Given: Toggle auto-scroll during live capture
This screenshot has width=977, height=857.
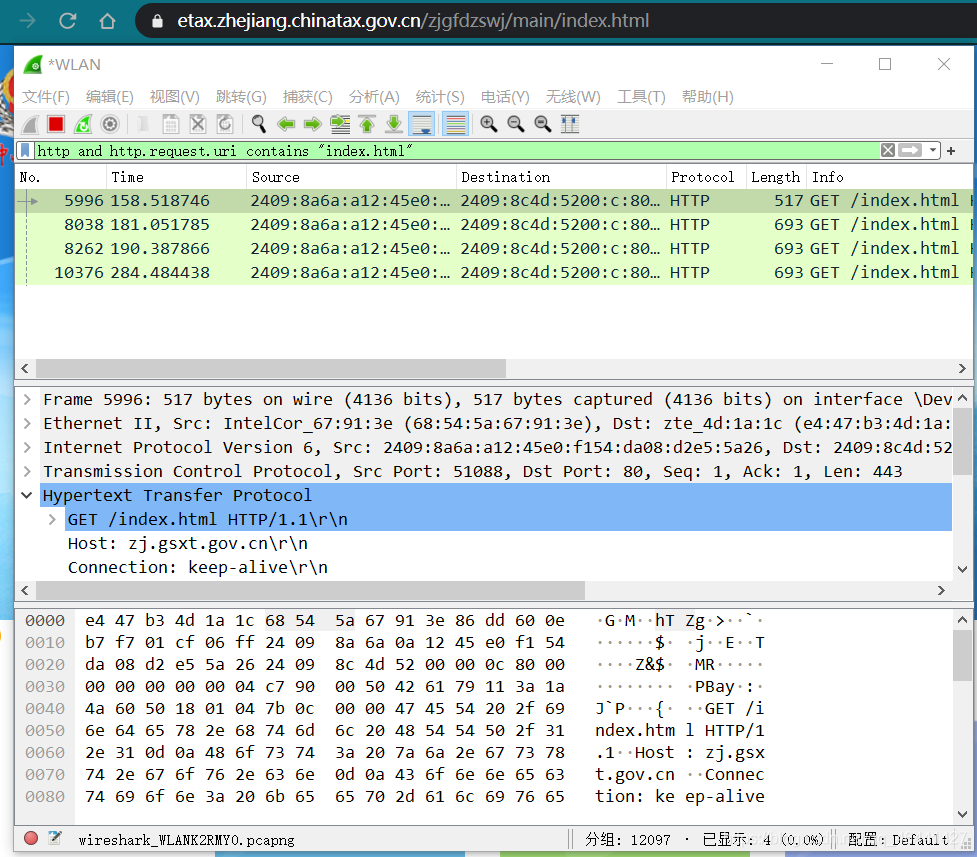Looking at the screenshot, I should 422,125.
